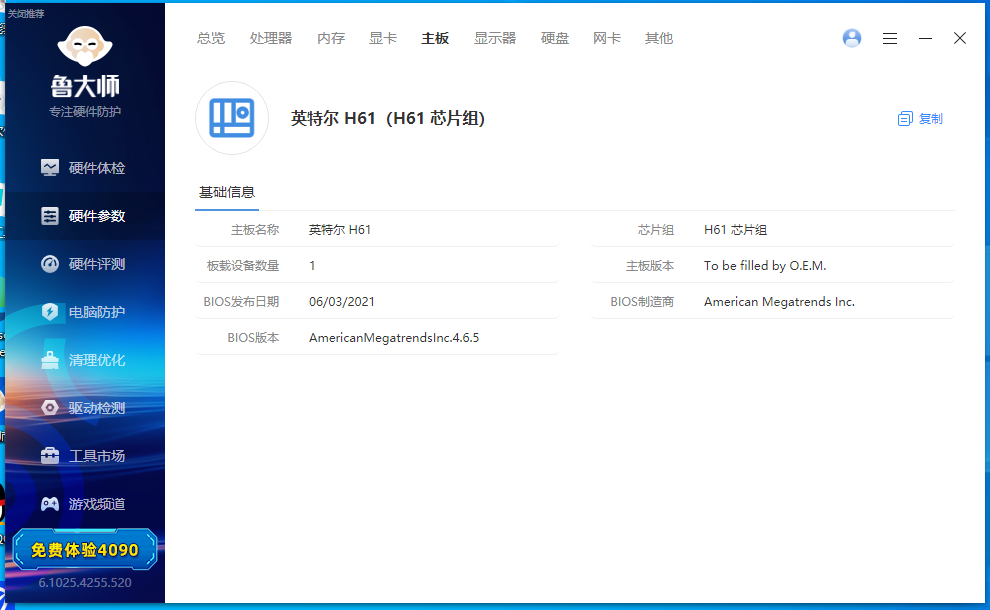Click the version number 6.1025.4255.520
Screen dimensions: 990x610
85,582
